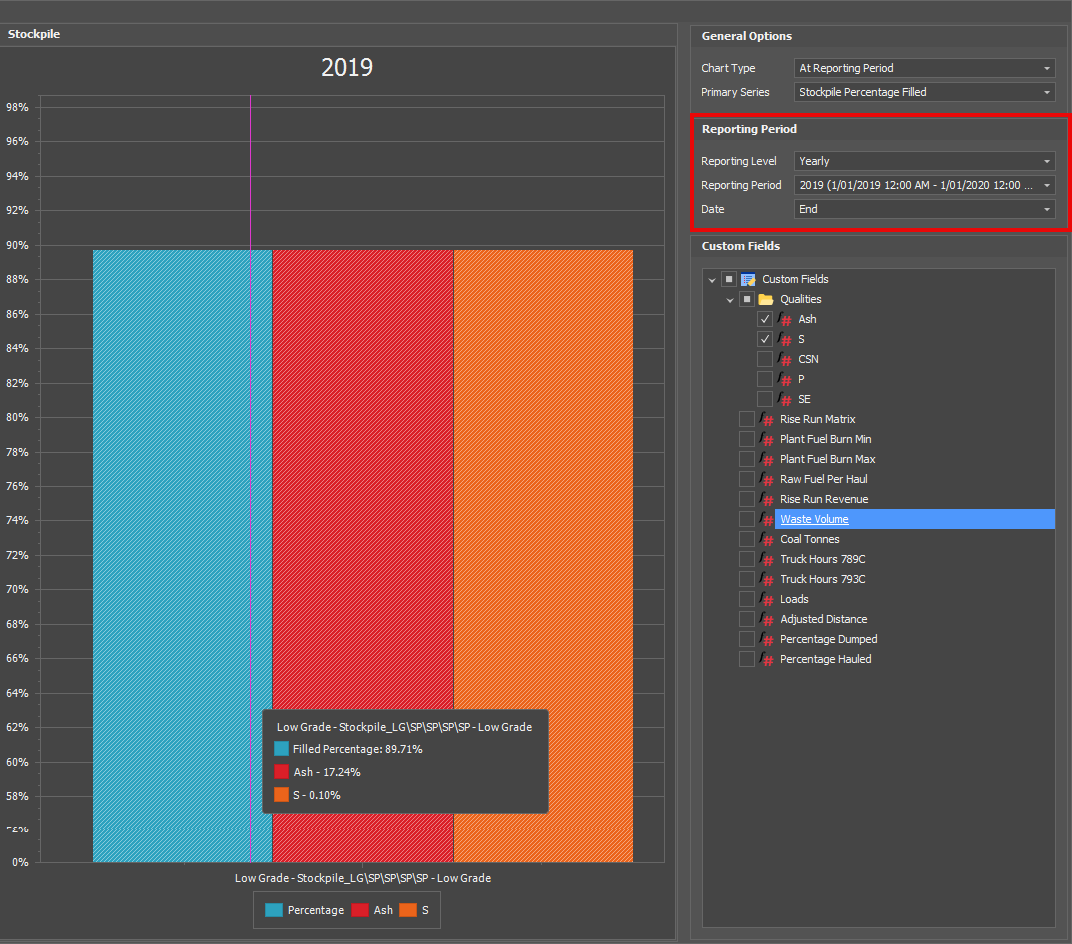Open the Reporting Level dropdown
The height and width of the screenshot is (944, 1072).
click(x=924, y=161)
